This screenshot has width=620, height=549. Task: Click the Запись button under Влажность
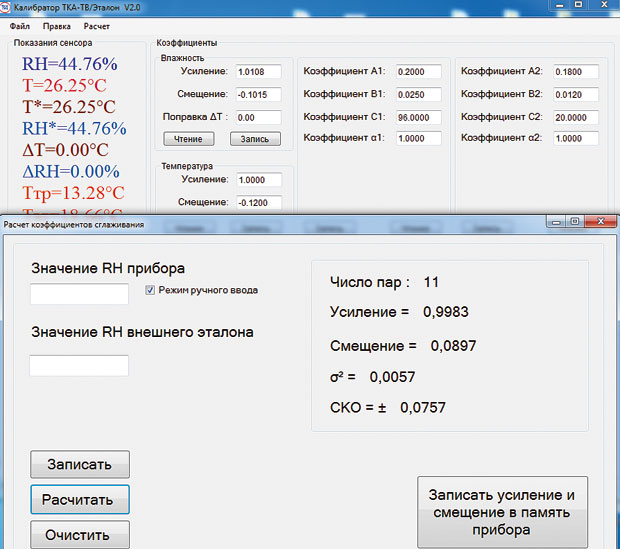click(x=255, y=139)
